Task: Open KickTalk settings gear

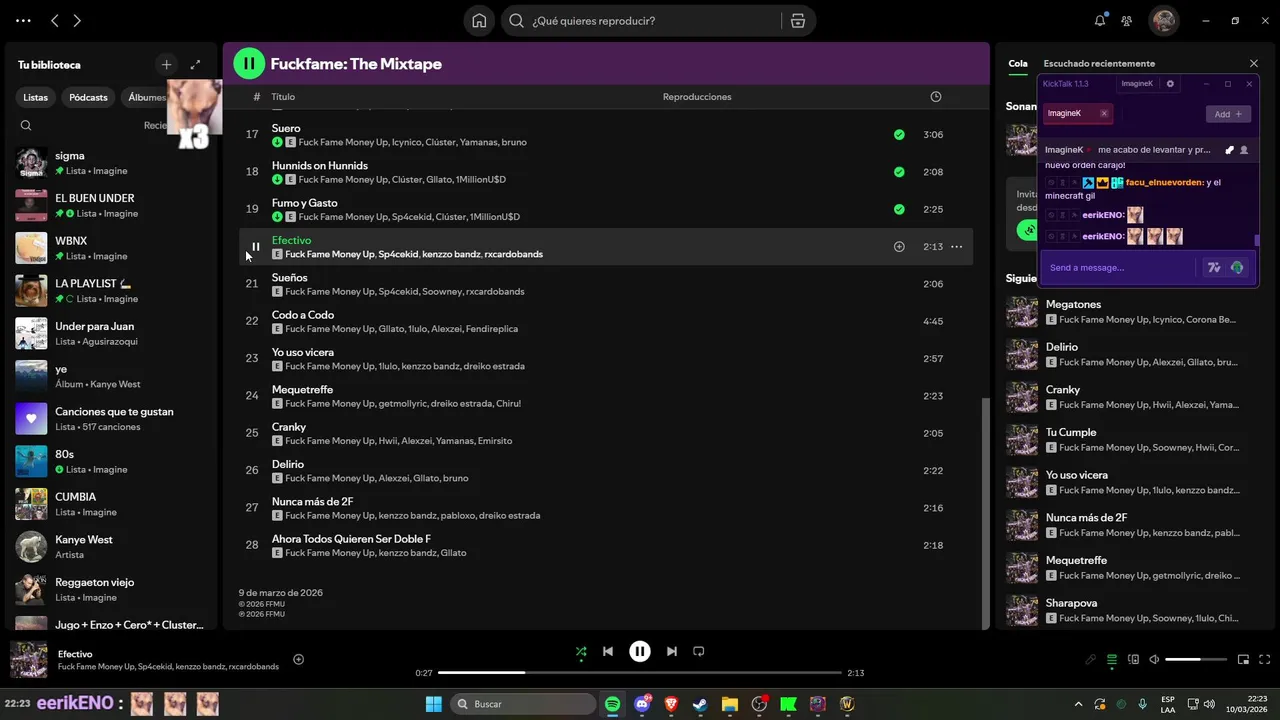Action: pos(1171,84)
